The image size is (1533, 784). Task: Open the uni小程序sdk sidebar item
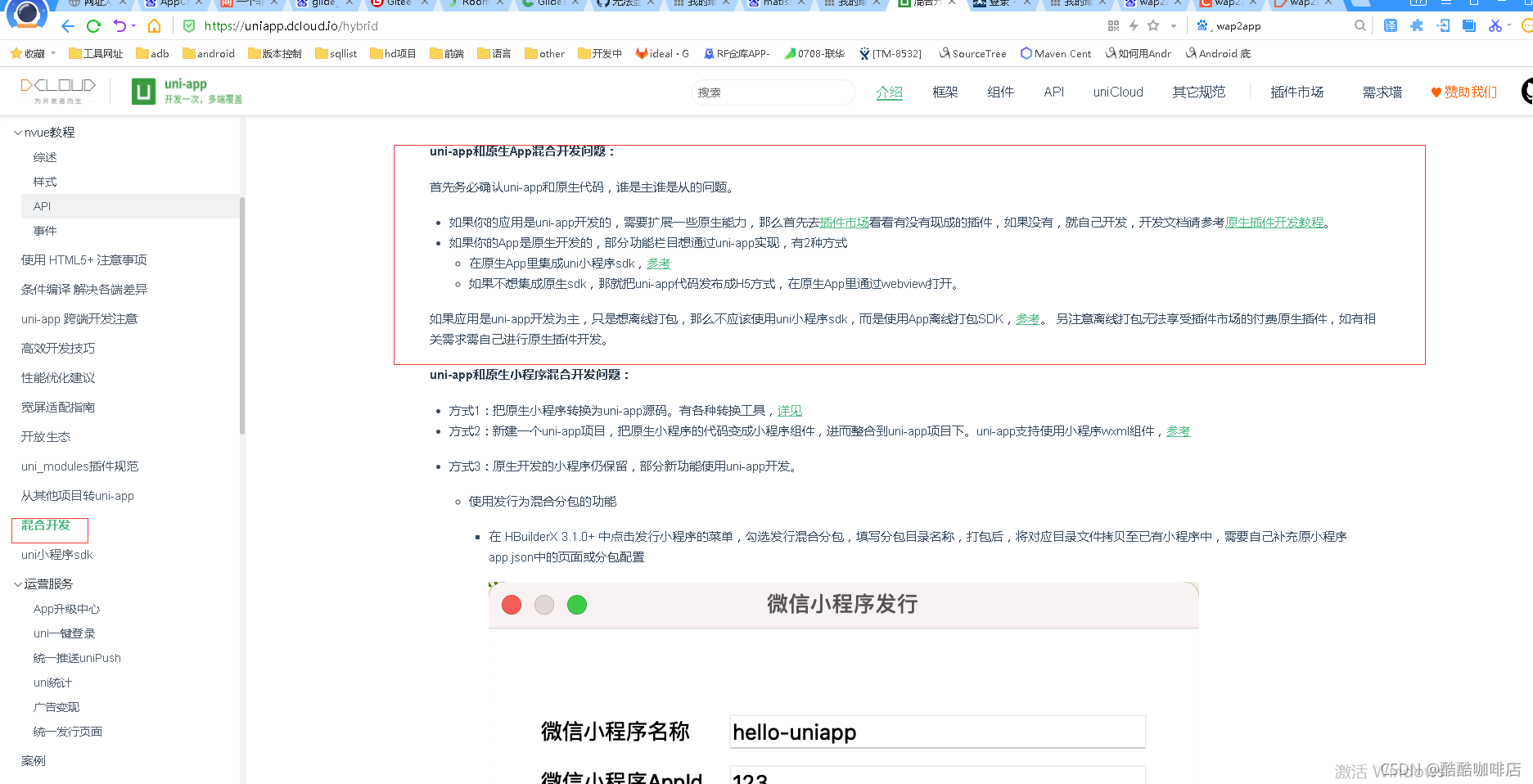57,555
